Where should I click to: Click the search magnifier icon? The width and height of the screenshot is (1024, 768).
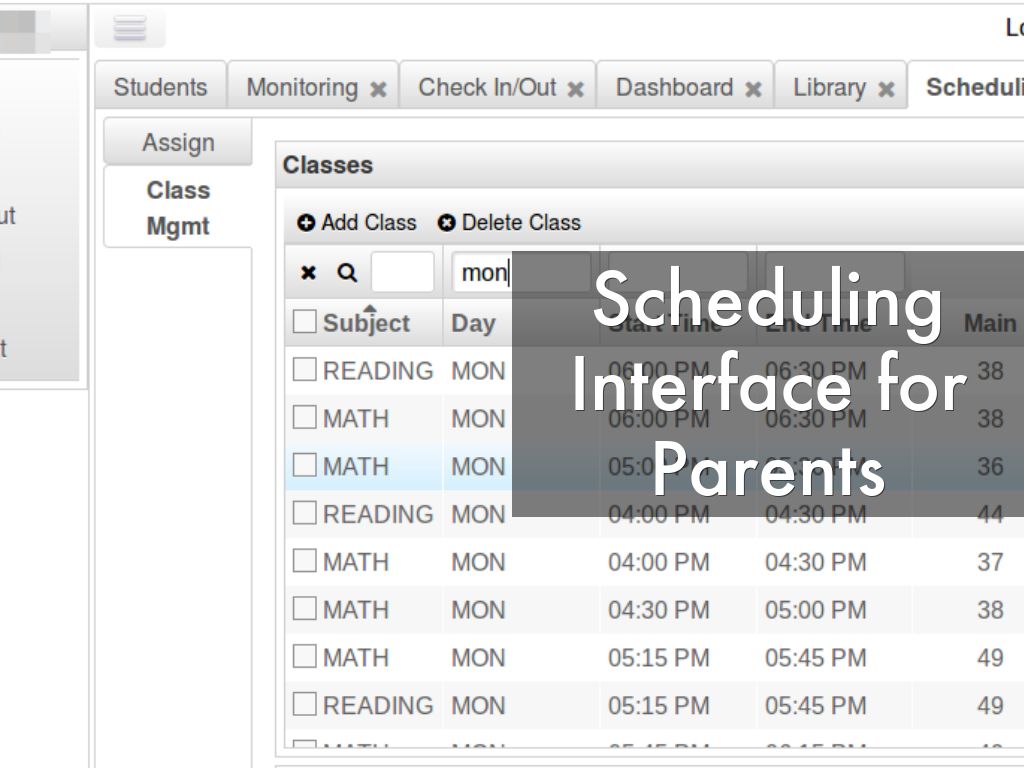coord(346,272)
